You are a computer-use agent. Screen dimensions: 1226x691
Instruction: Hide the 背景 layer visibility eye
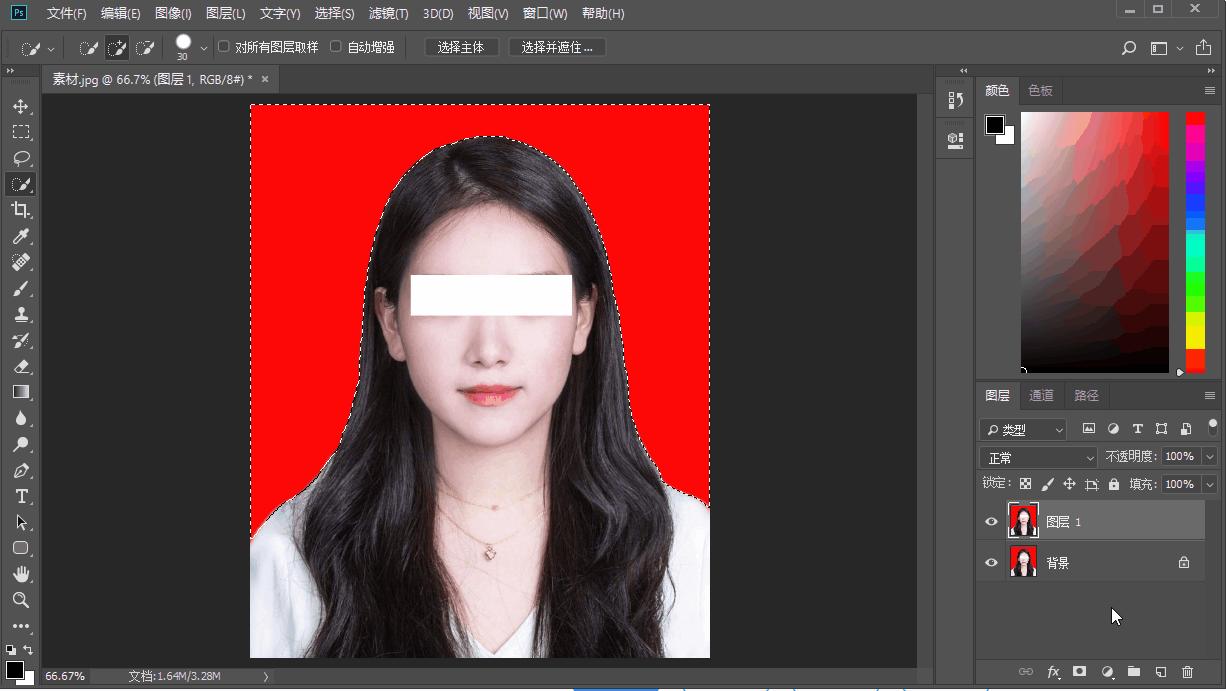coord(990,562)
